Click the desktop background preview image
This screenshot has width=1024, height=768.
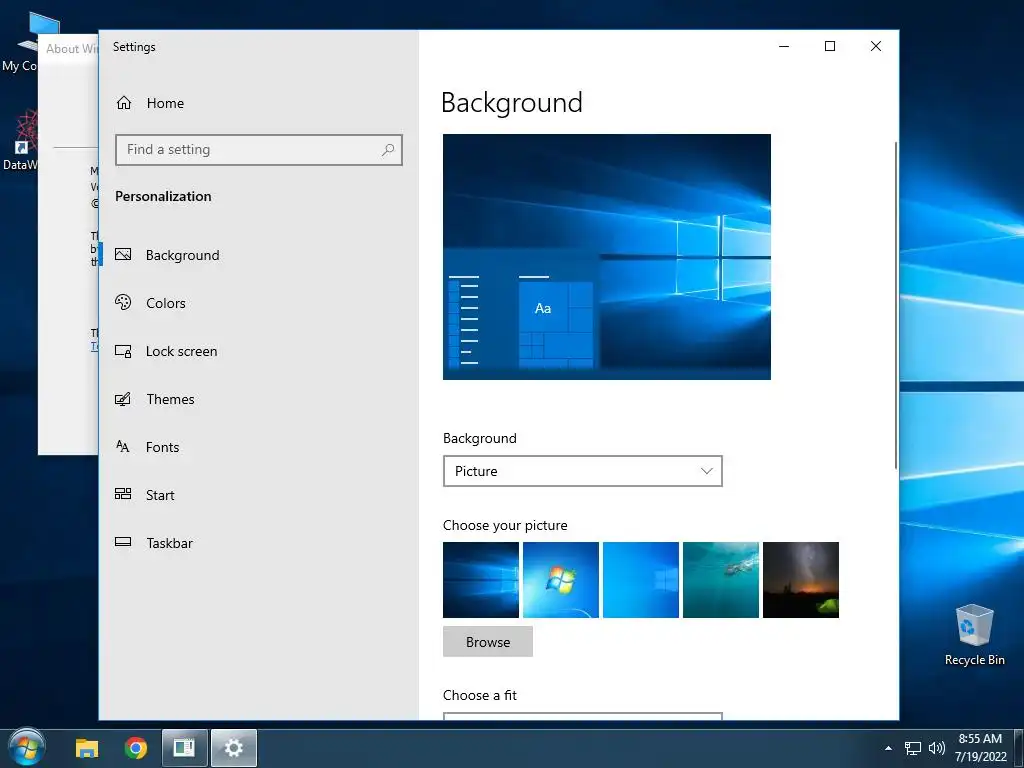[607, 257]
